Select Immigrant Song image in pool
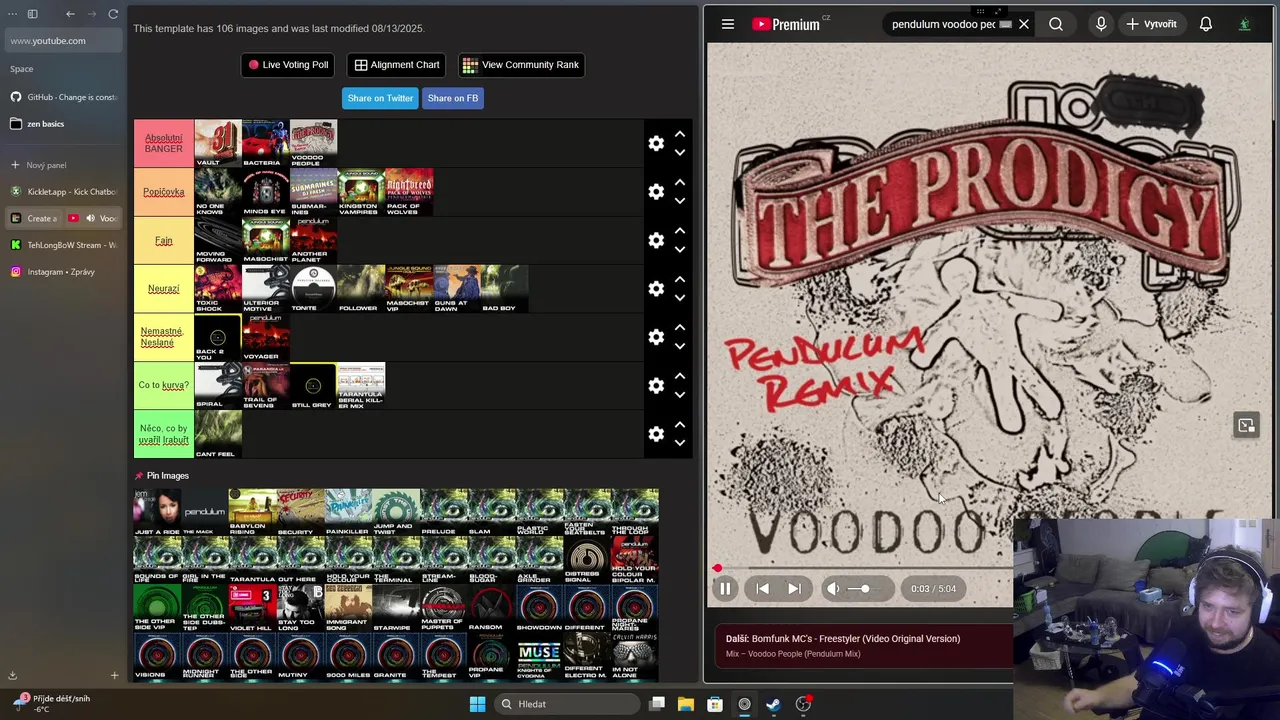Viewport: 1280px width, 720px height. pos(348,610)
